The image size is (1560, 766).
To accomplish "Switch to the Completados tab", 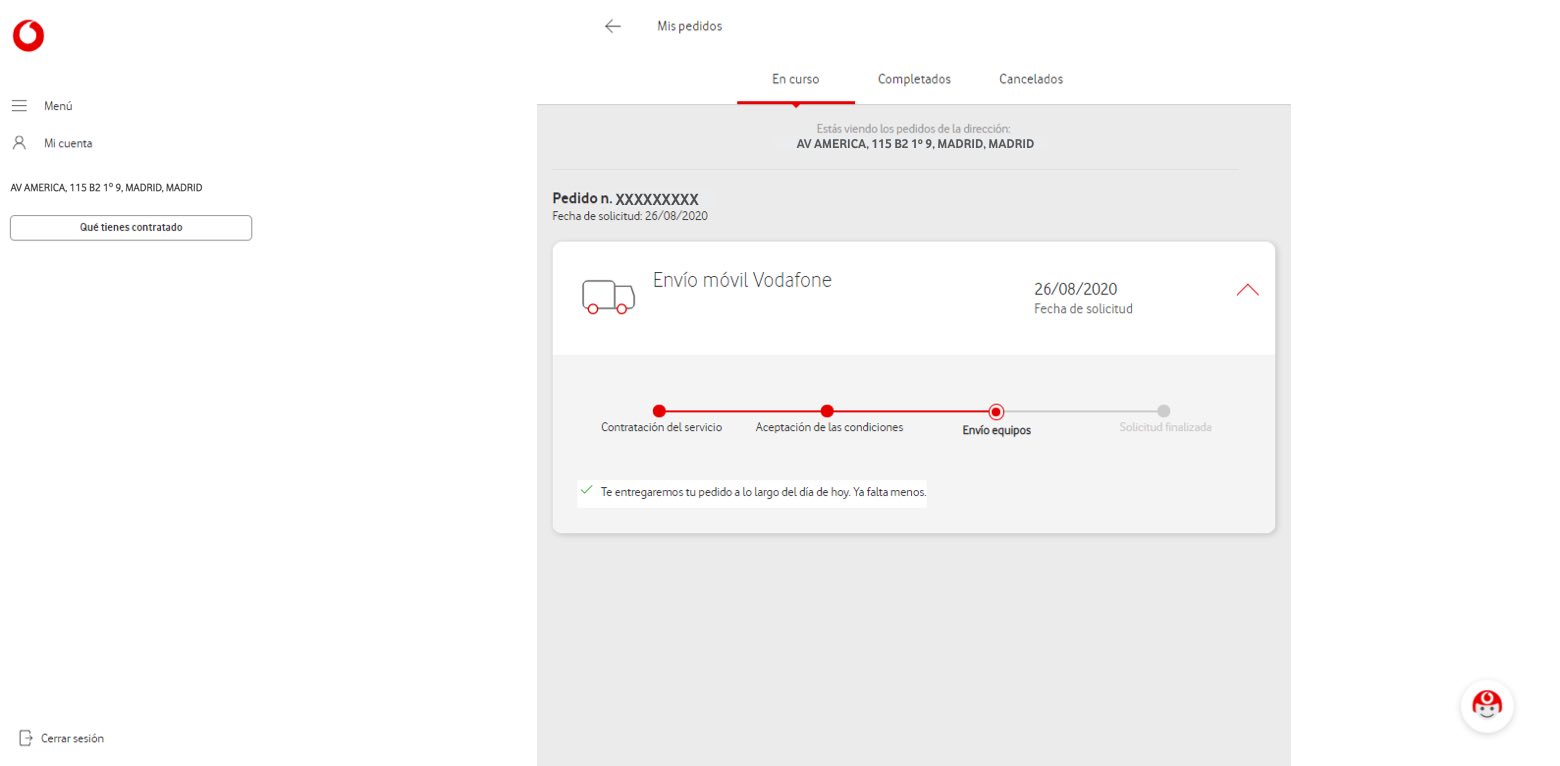I will 913,79.
